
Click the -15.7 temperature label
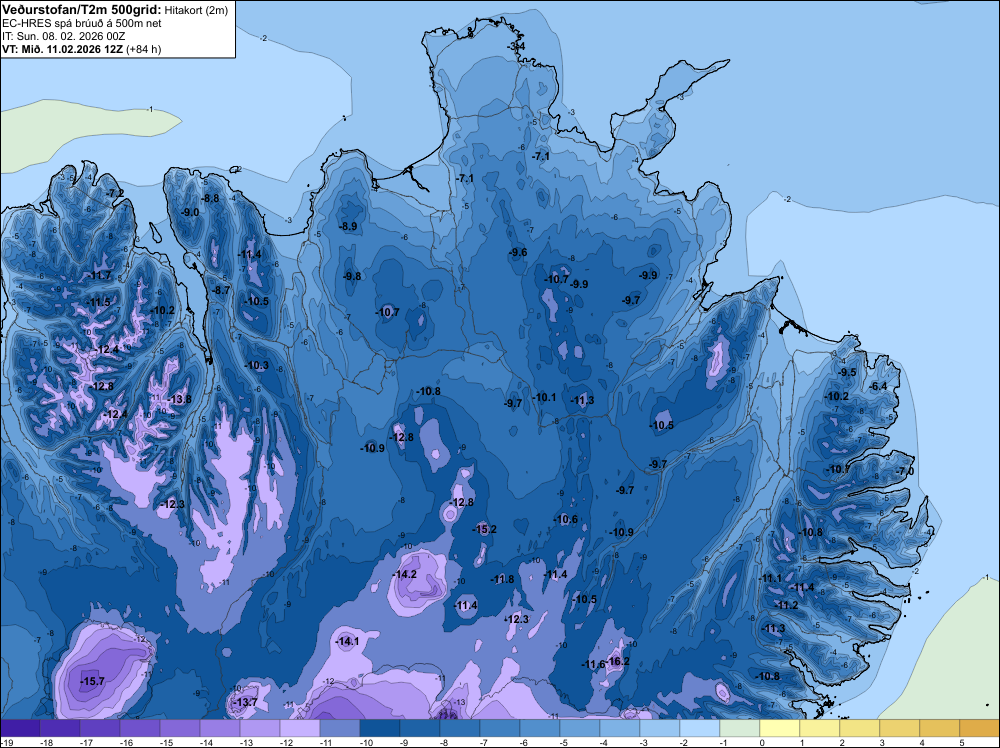click(92, 681)
